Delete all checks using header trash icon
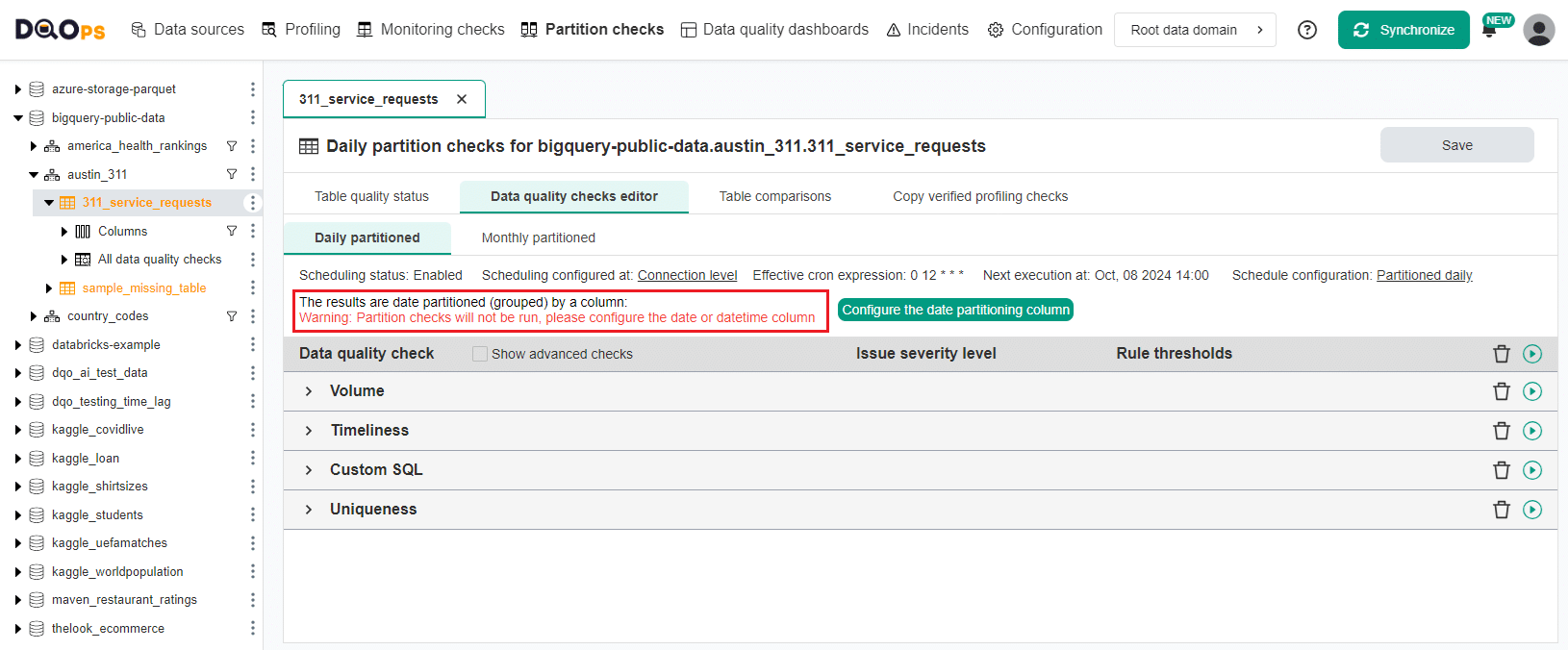This screenshot has height=650, width=1568. [1502, 354]
